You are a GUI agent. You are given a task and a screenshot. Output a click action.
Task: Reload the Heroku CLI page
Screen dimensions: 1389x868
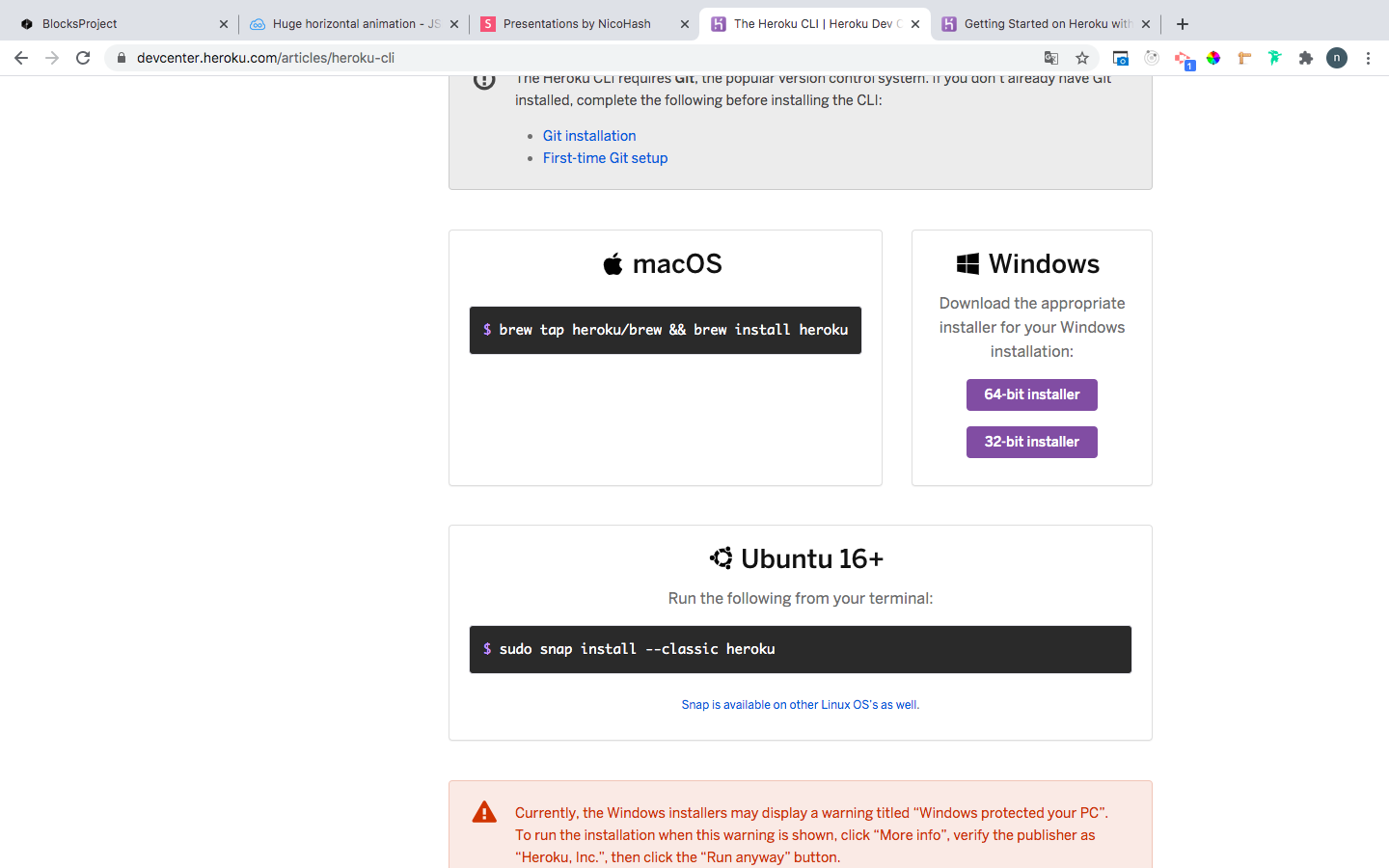coord(83,58)
